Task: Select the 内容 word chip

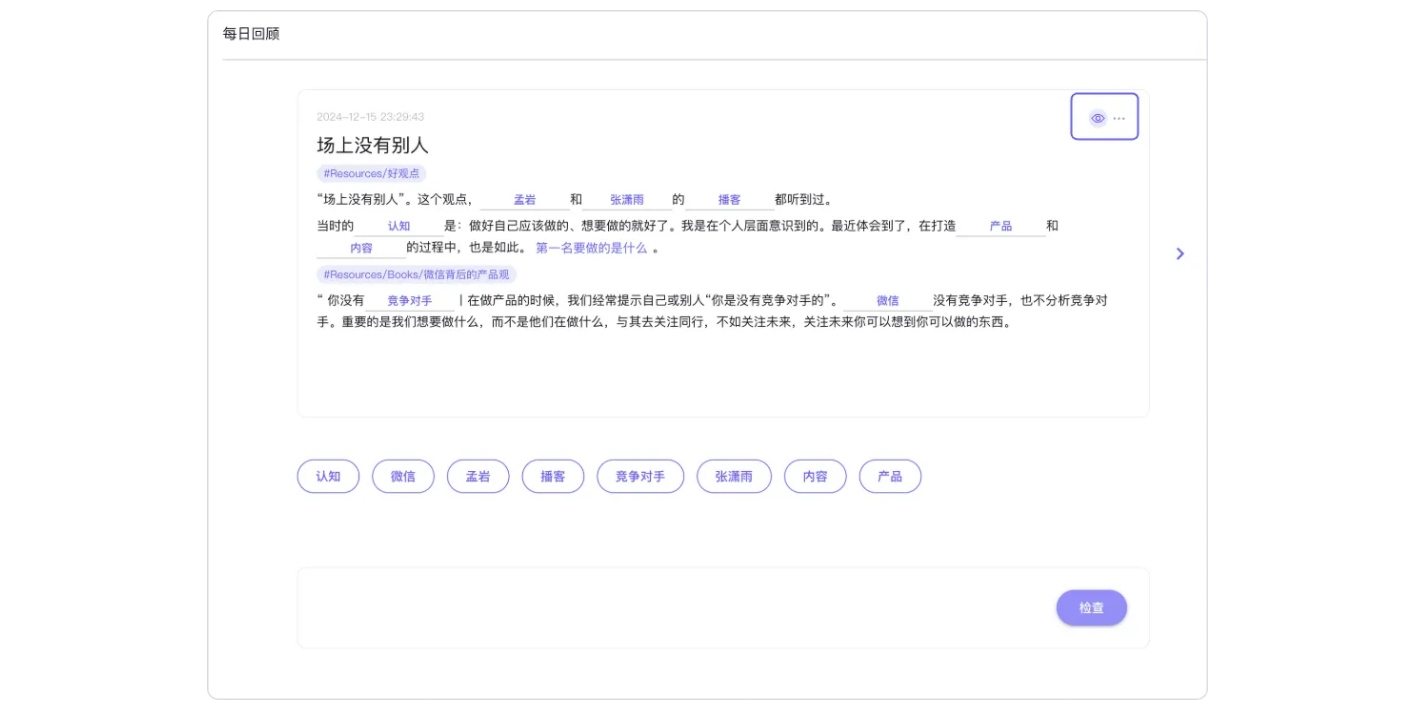Action: 815,476
